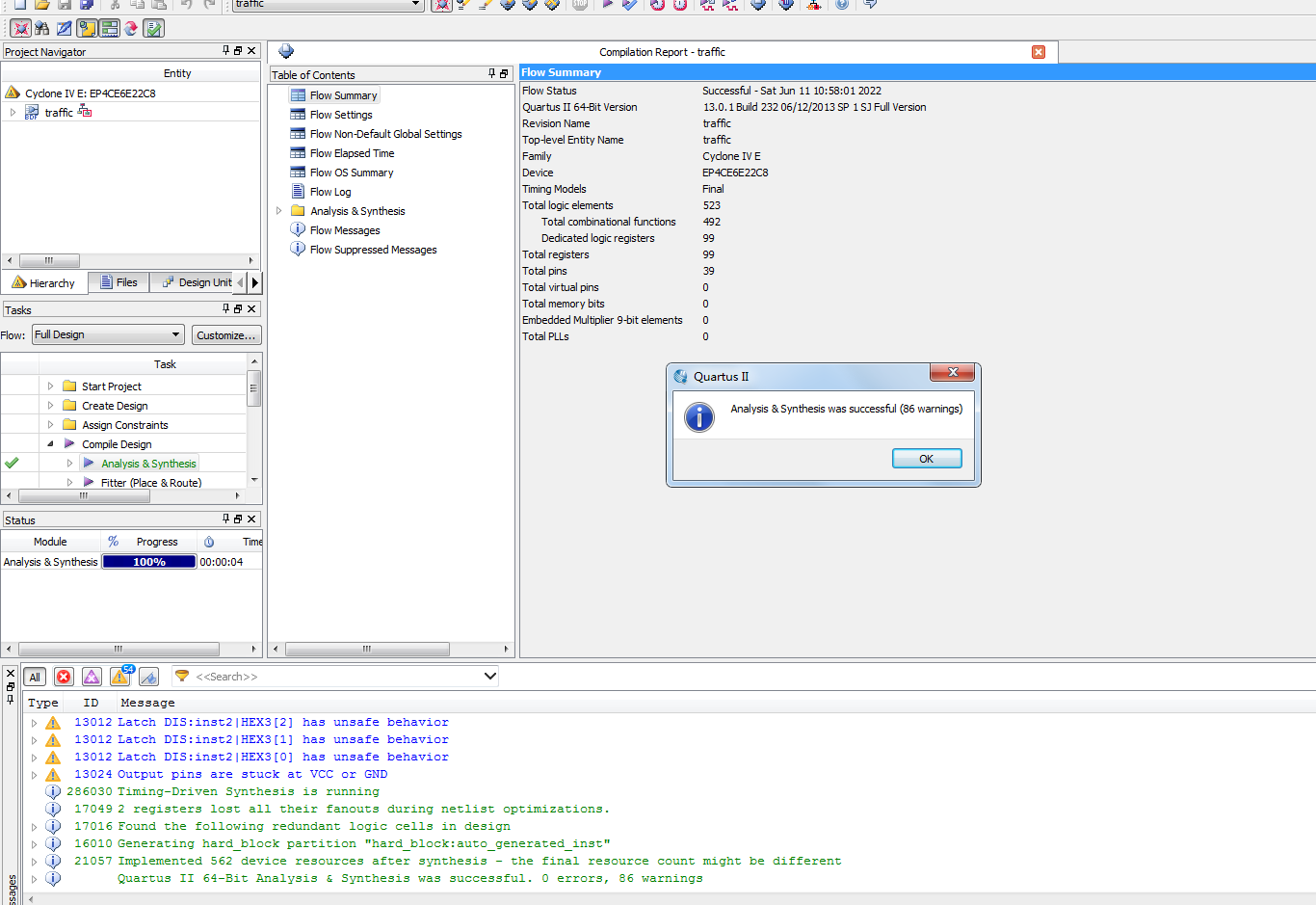Click the Flow Messages info icon
The image size is (1316, 905).
pos(298,230)
